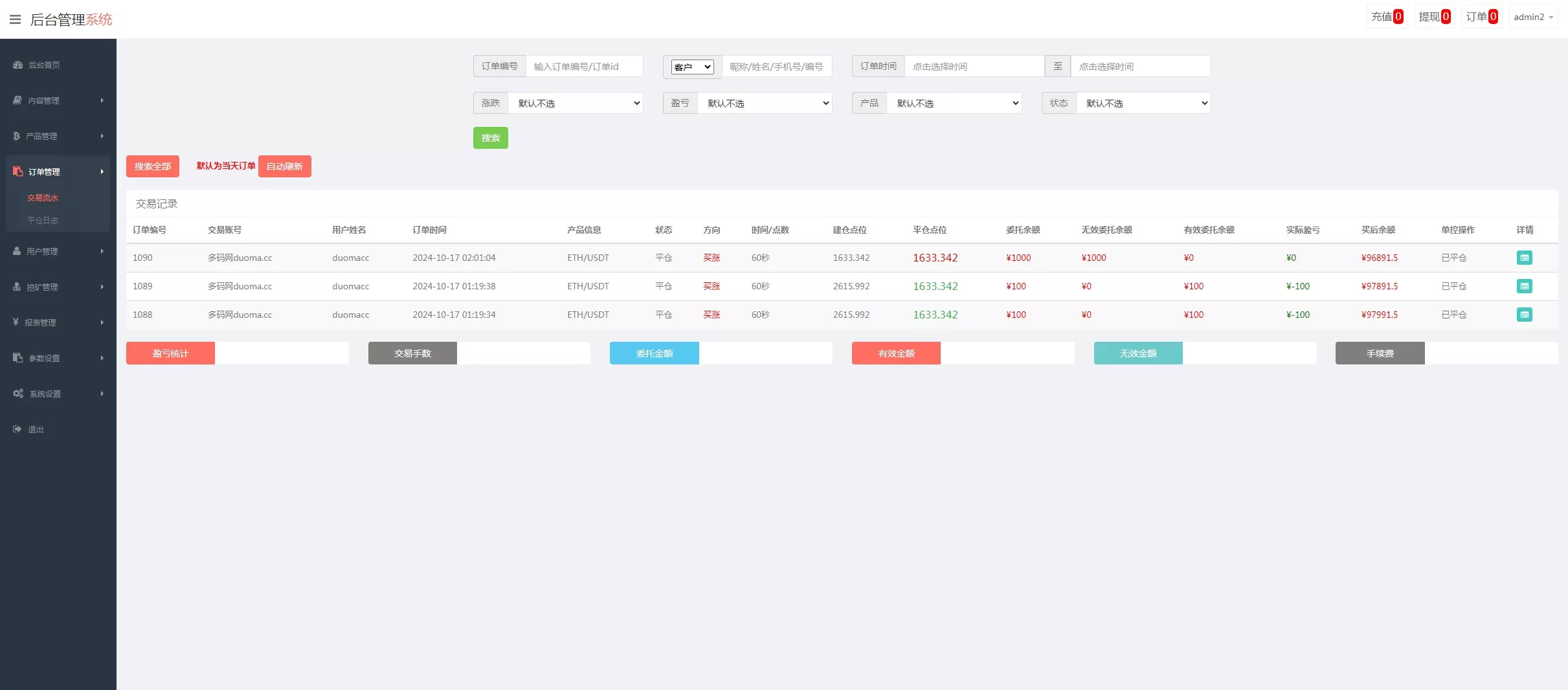This screenshot has width=1568, height=690.
Task: Select 平仓日志 in the sidebar submenu
Action: (x=43, y=221)
